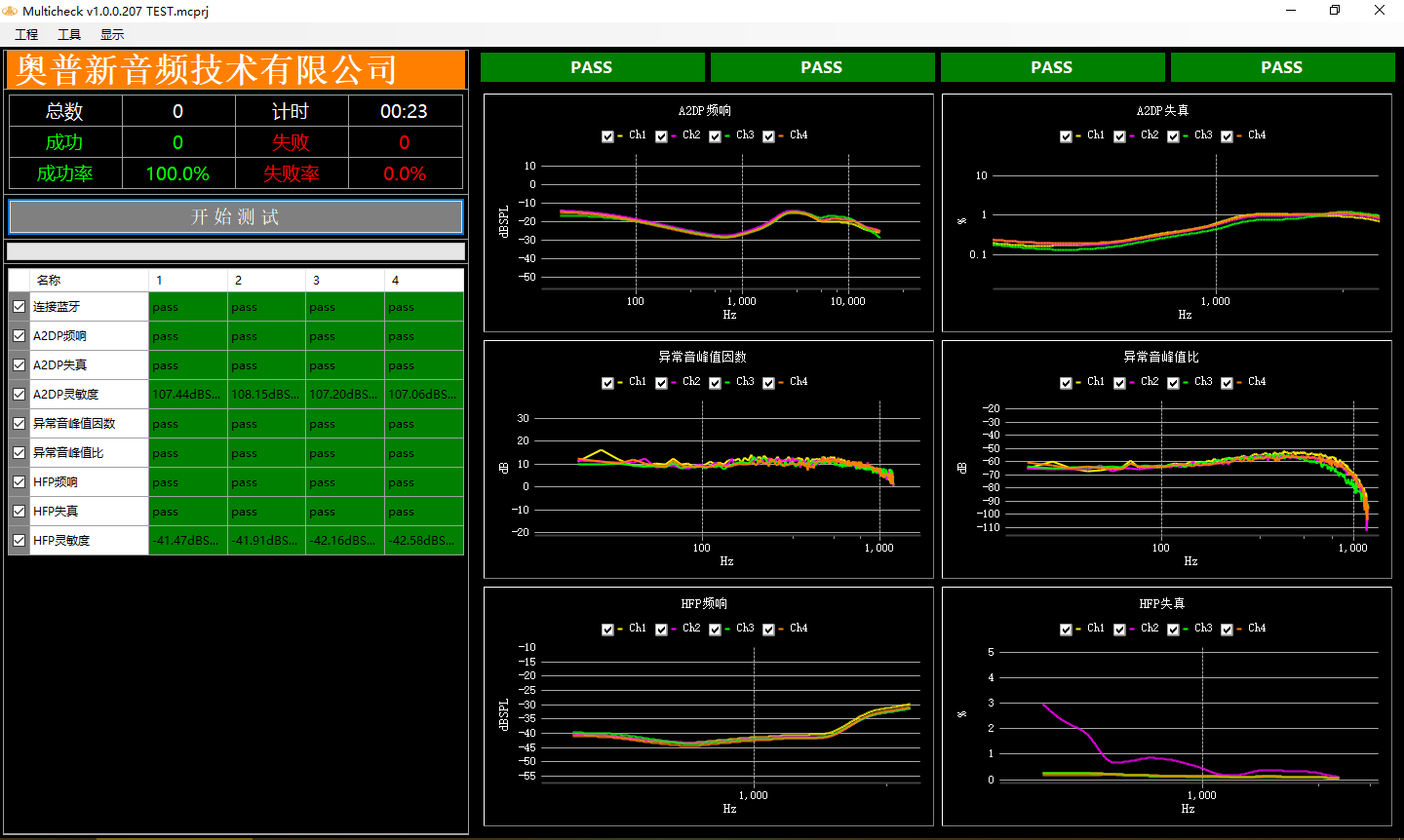Select the -41.47dBS... HFP sensitivity cell

pos(187,540)
